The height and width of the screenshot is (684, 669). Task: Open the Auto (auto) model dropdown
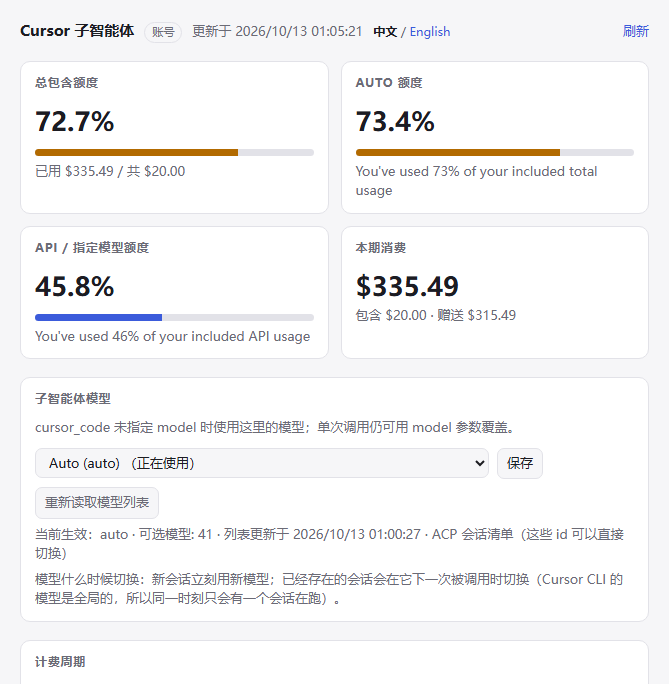pos(262,463)
